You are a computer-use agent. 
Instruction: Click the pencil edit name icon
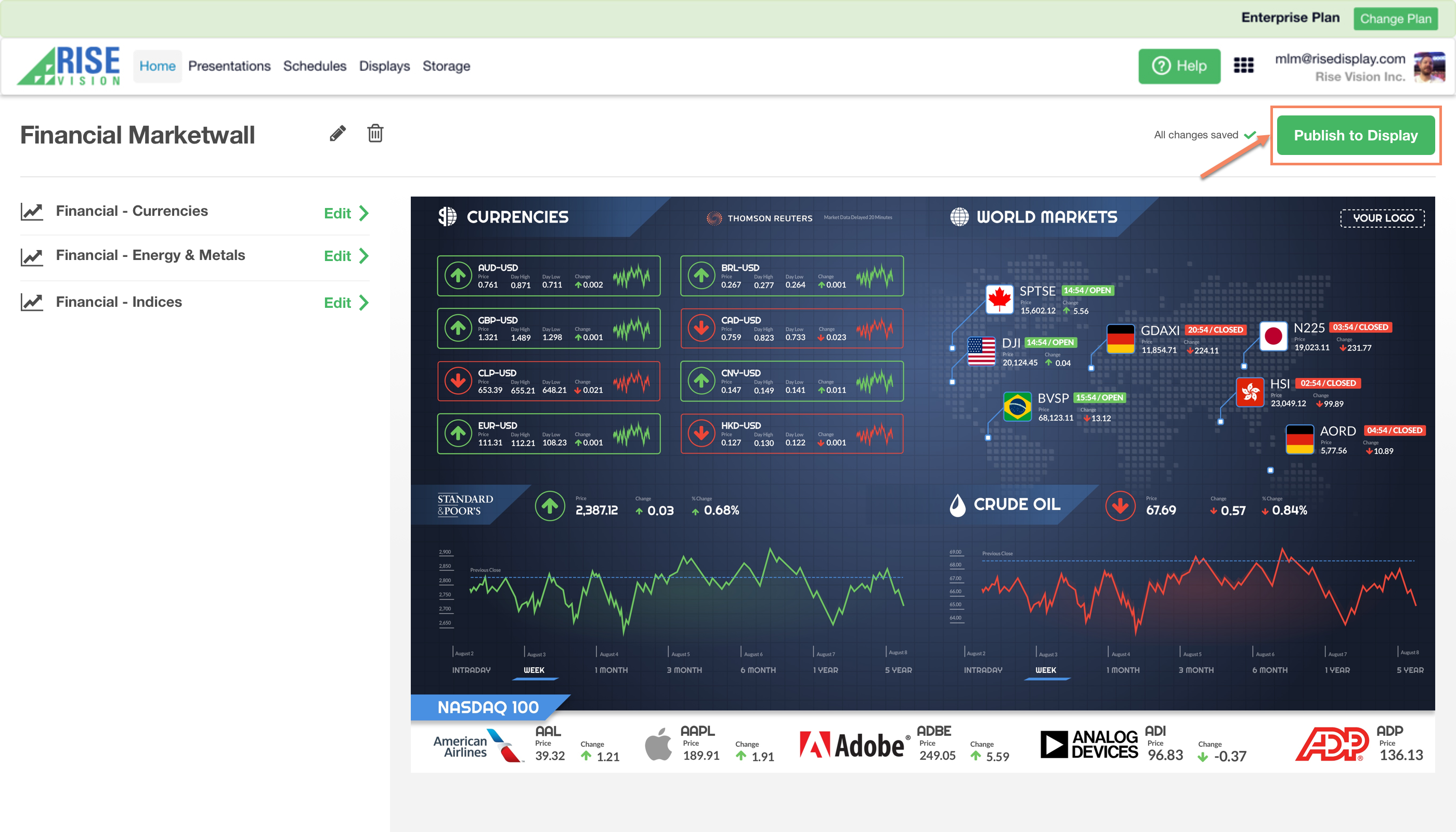point(337,134)
